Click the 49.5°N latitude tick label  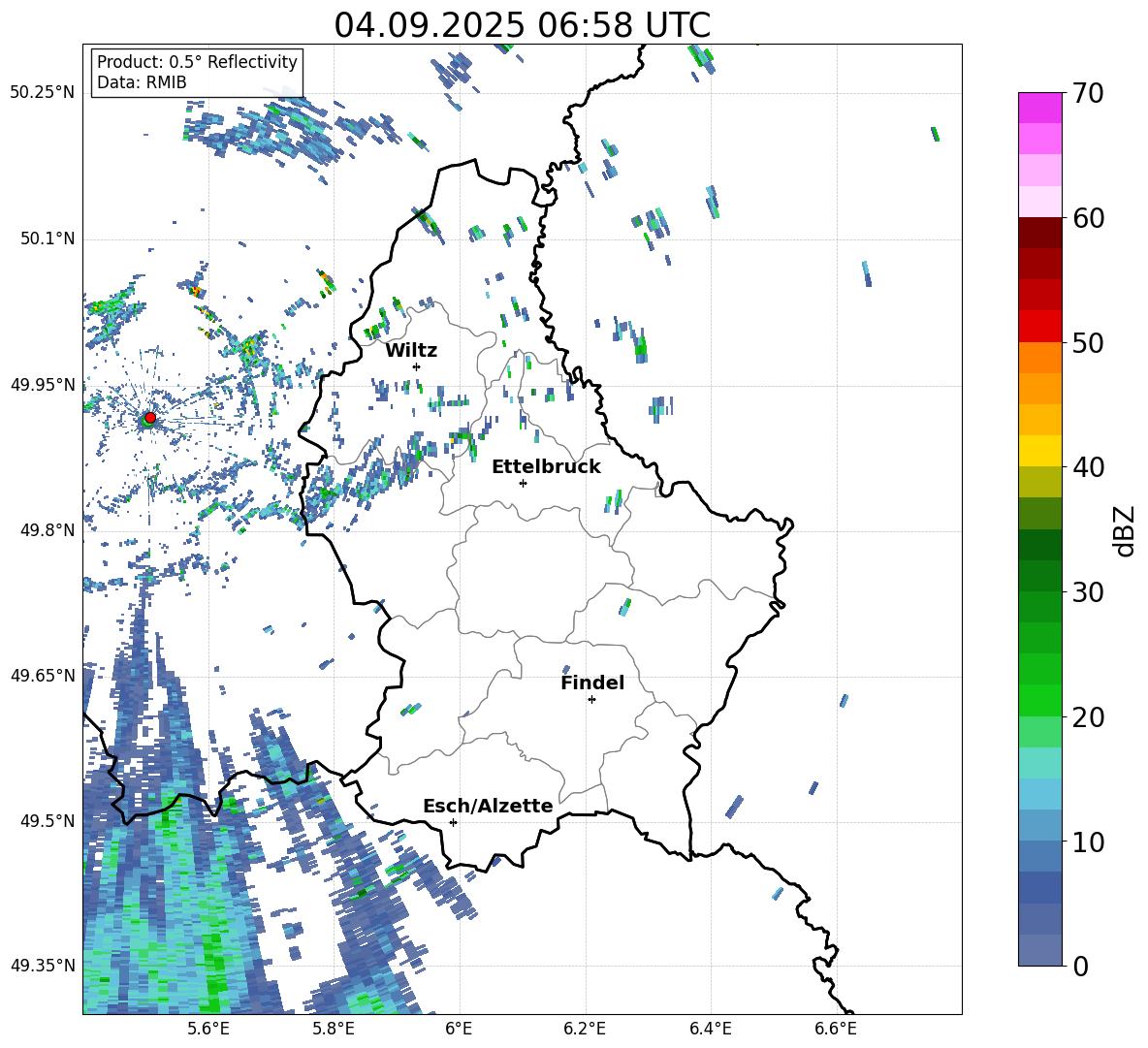48,820
